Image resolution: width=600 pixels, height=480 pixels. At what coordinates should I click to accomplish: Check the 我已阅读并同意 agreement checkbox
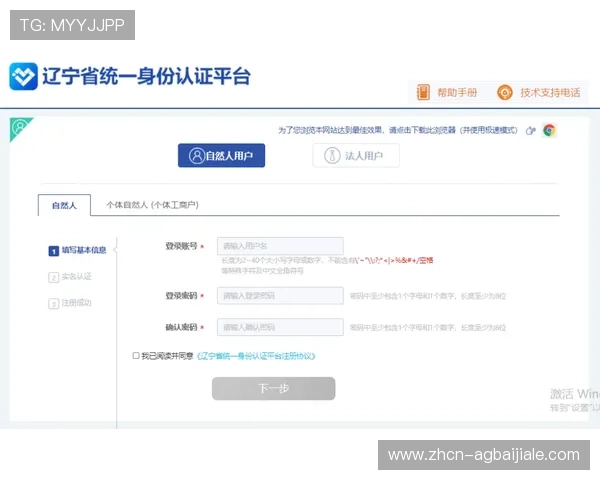136,356
